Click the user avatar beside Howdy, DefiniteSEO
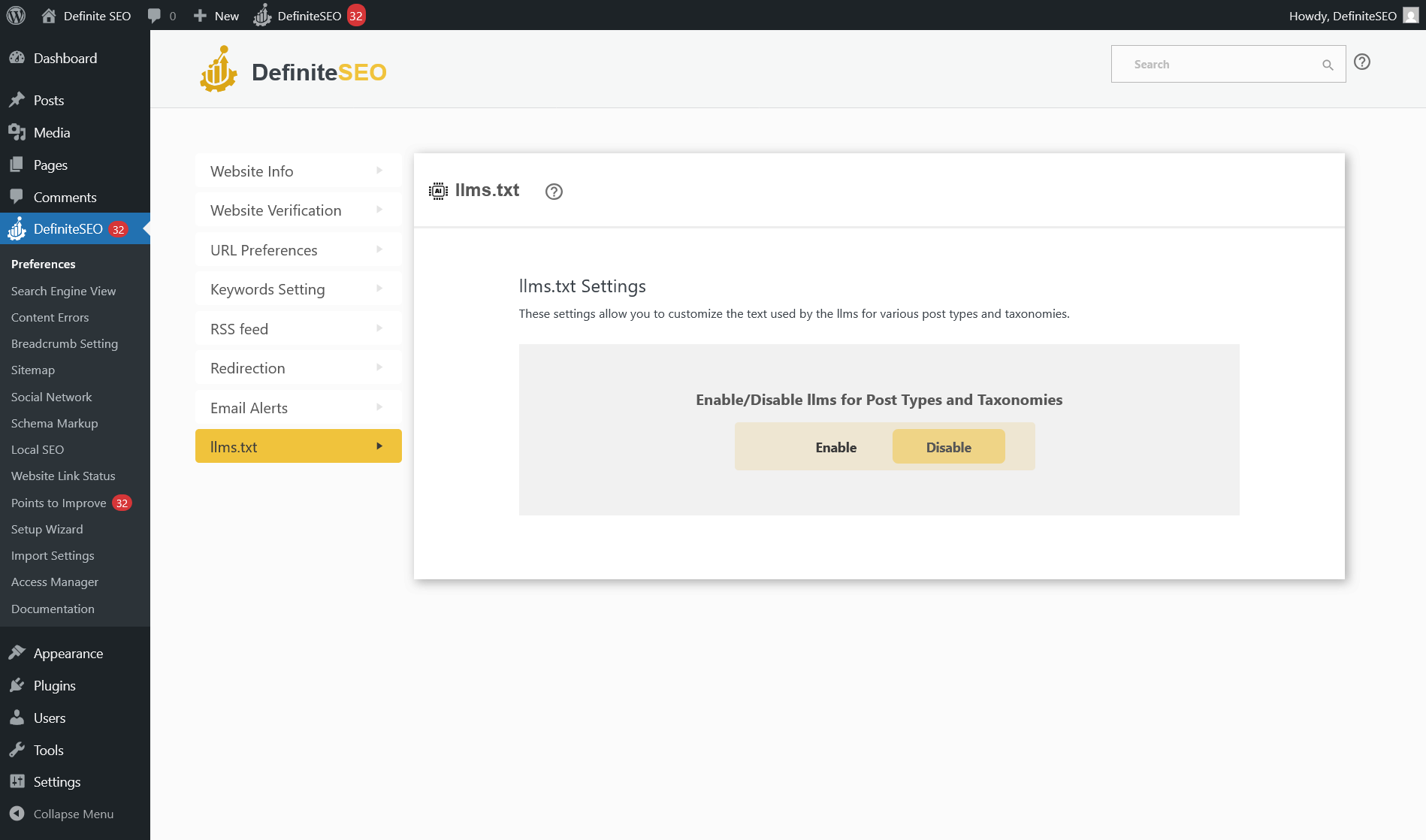 (1411, 15)
